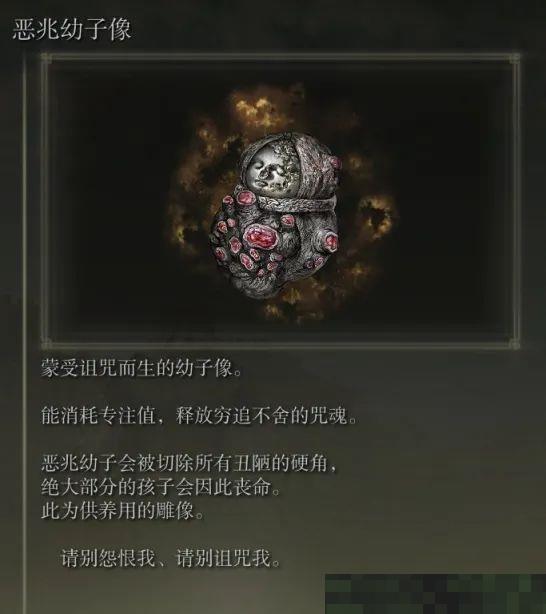The height and width of the screenshot is (614, 546).
Task: Click the vertical divider line beside the description
Action: [25, 313]
